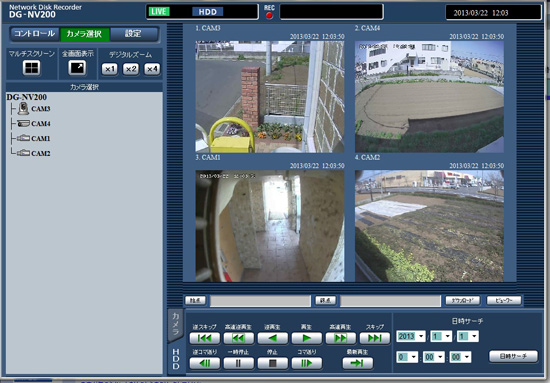Click the reverse playback button

(273, 338)
